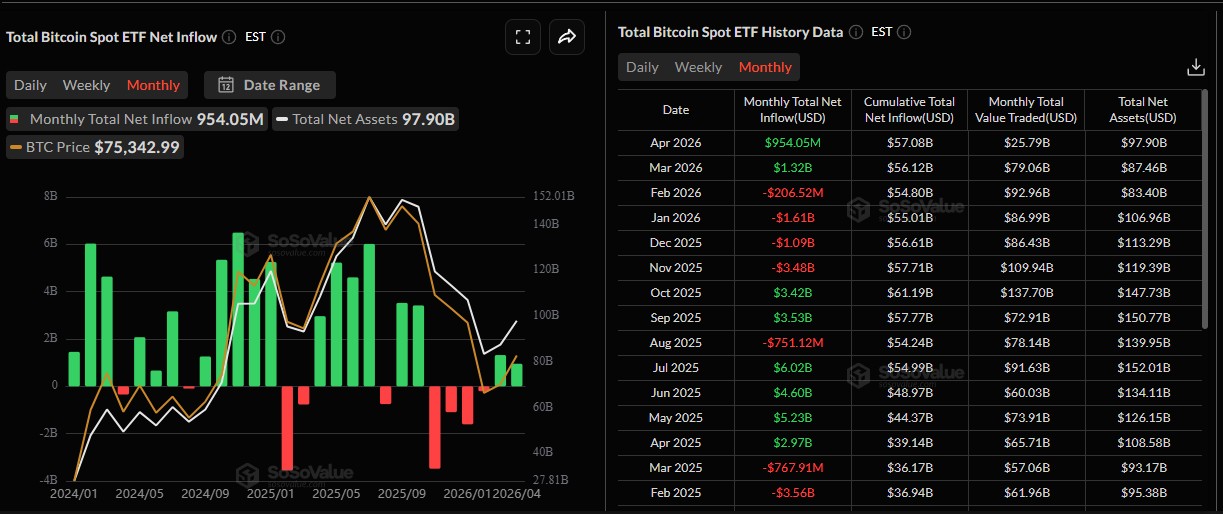This screenshot has width=1223, height=514.
Task: Select the Monthly tab in the history data panel
Action: (x=765, y=67)
